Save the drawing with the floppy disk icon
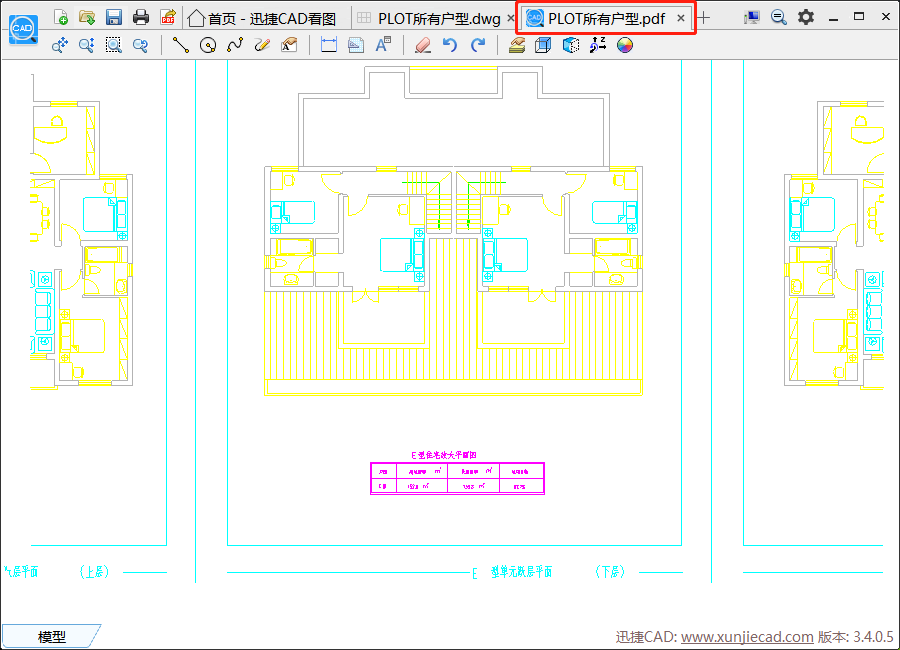Screen dimensions: 900x650 coord(114,17)
